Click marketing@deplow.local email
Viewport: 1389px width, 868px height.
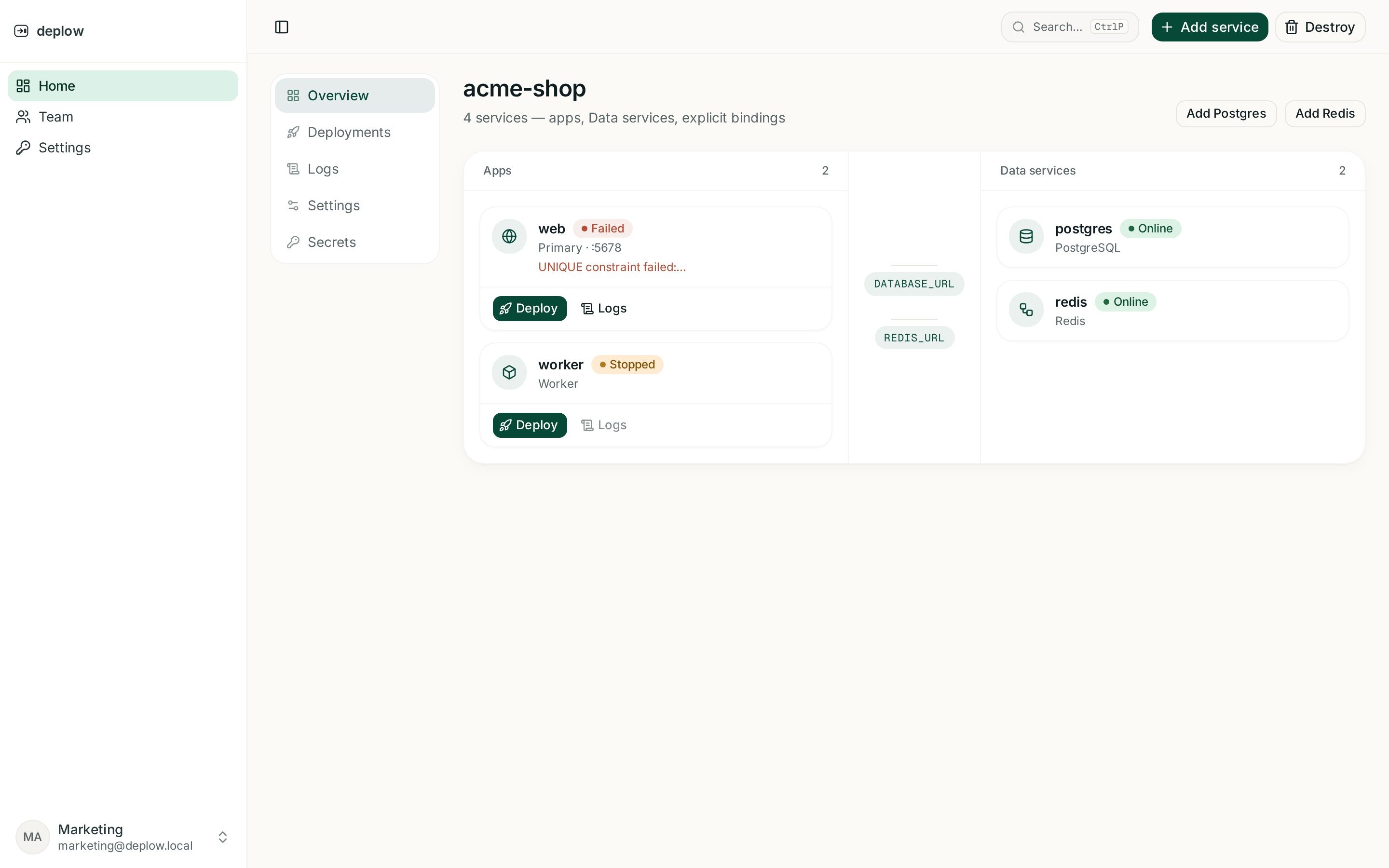[x=125, y=846]
